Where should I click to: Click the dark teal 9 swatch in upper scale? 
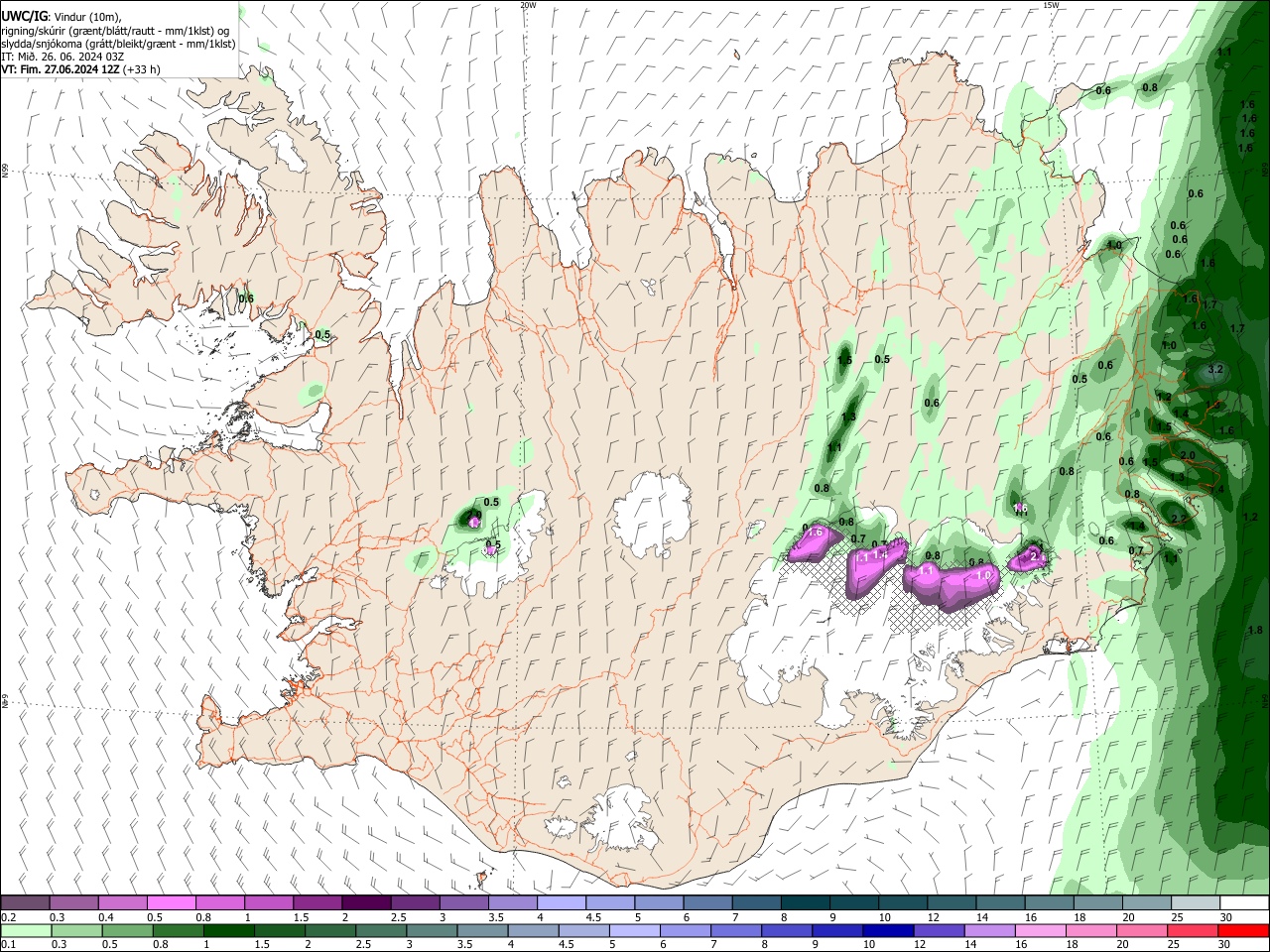(x=853, y=903)
